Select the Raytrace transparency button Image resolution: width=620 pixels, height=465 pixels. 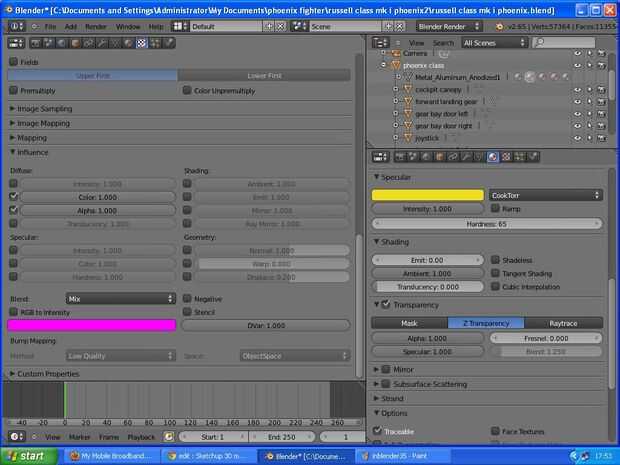coord(563,323)
